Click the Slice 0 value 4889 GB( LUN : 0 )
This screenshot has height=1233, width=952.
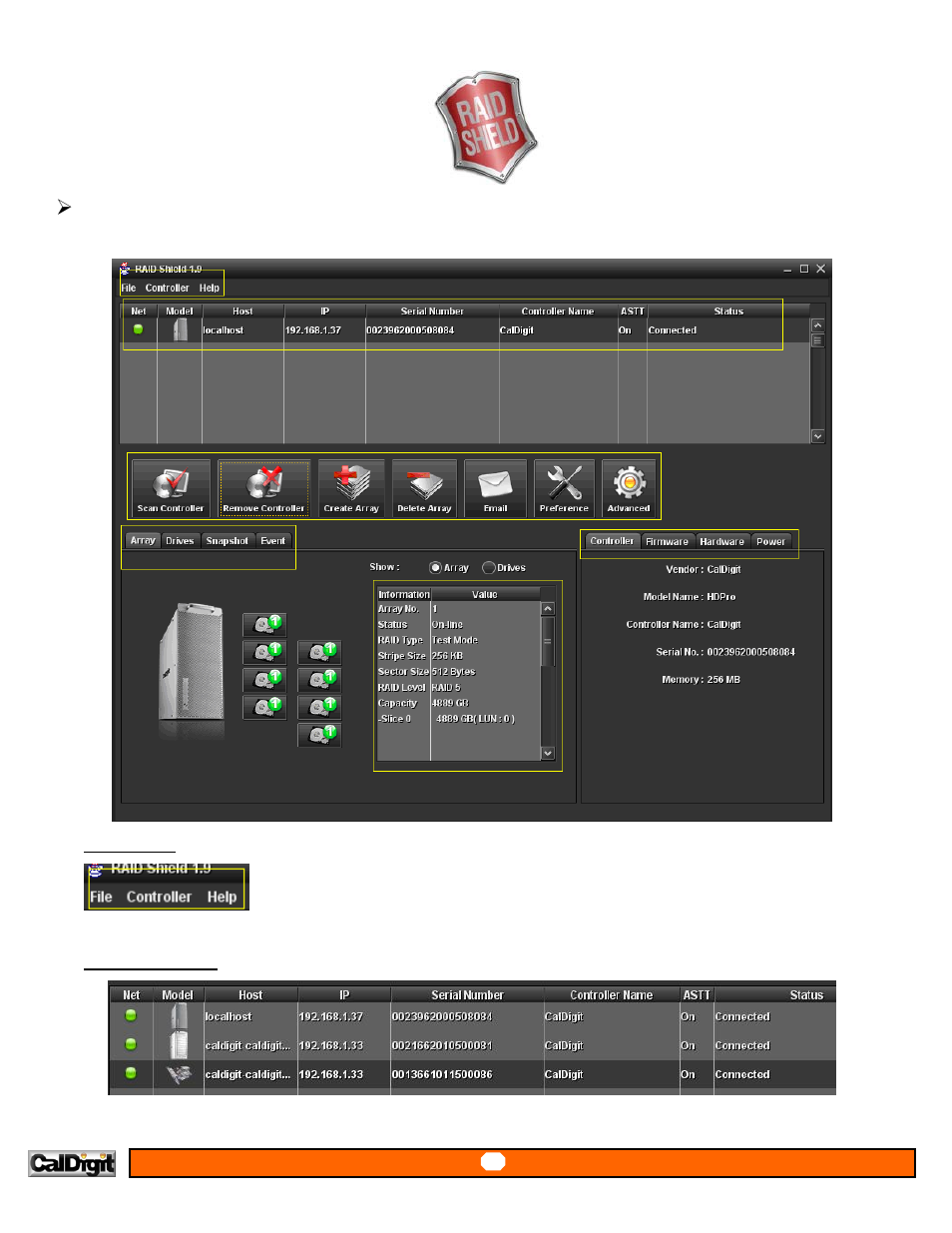click(475, 719)
